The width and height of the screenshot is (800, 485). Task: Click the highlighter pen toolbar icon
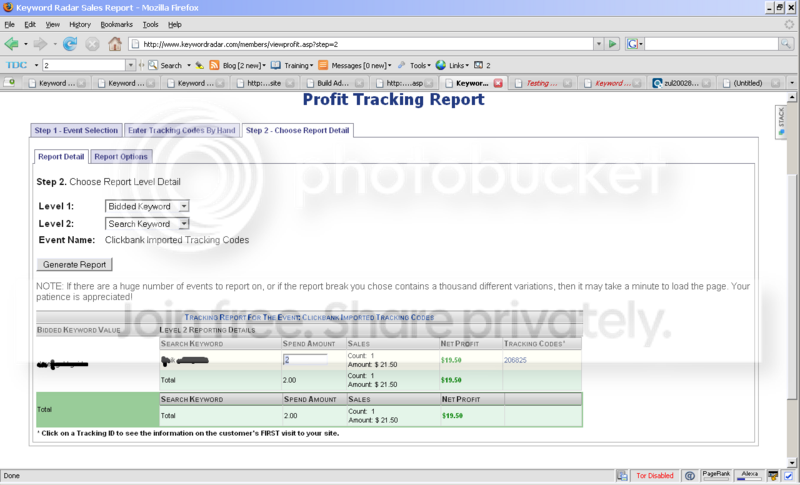tap(199, 65)
